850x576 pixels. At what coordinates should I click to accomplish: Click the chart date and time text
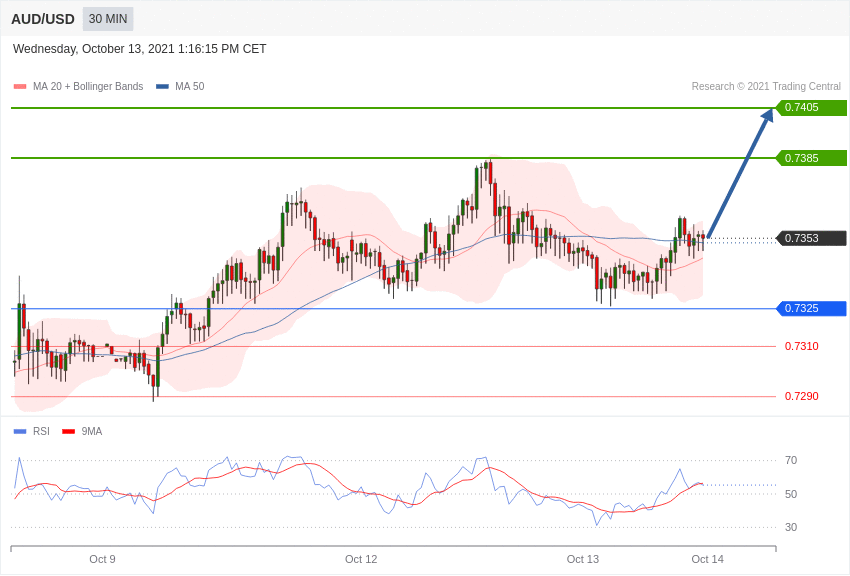[139, 49]
